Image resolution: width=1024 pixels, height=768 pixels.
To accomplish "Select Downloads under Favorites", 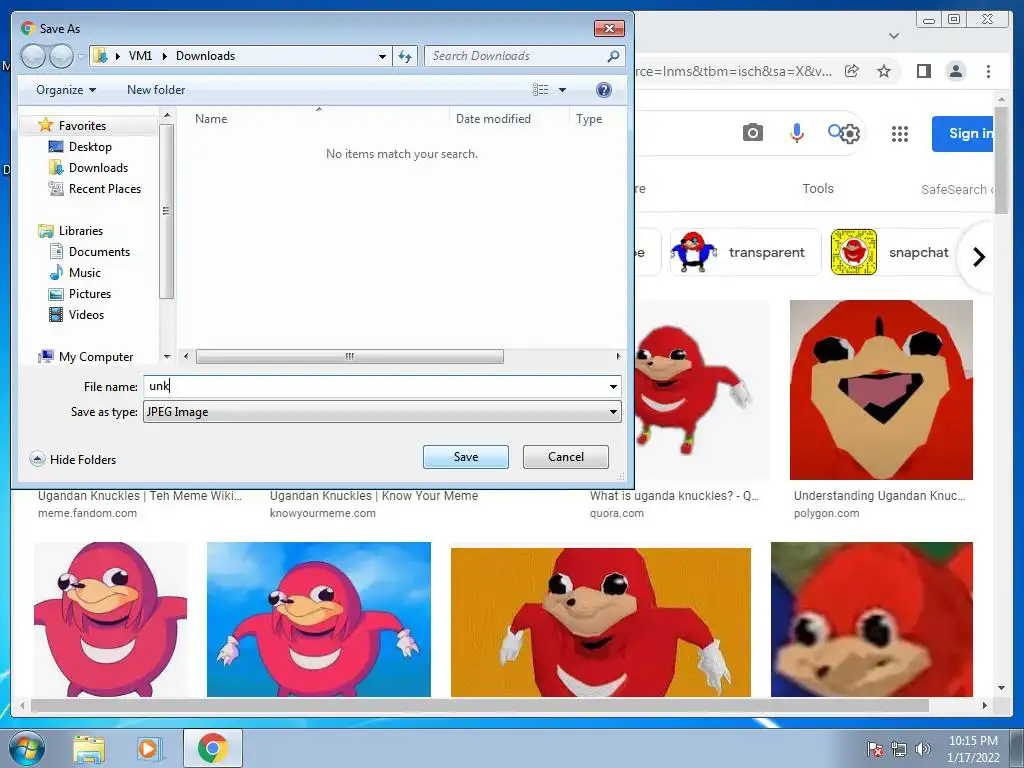I will tap(98, 168).
